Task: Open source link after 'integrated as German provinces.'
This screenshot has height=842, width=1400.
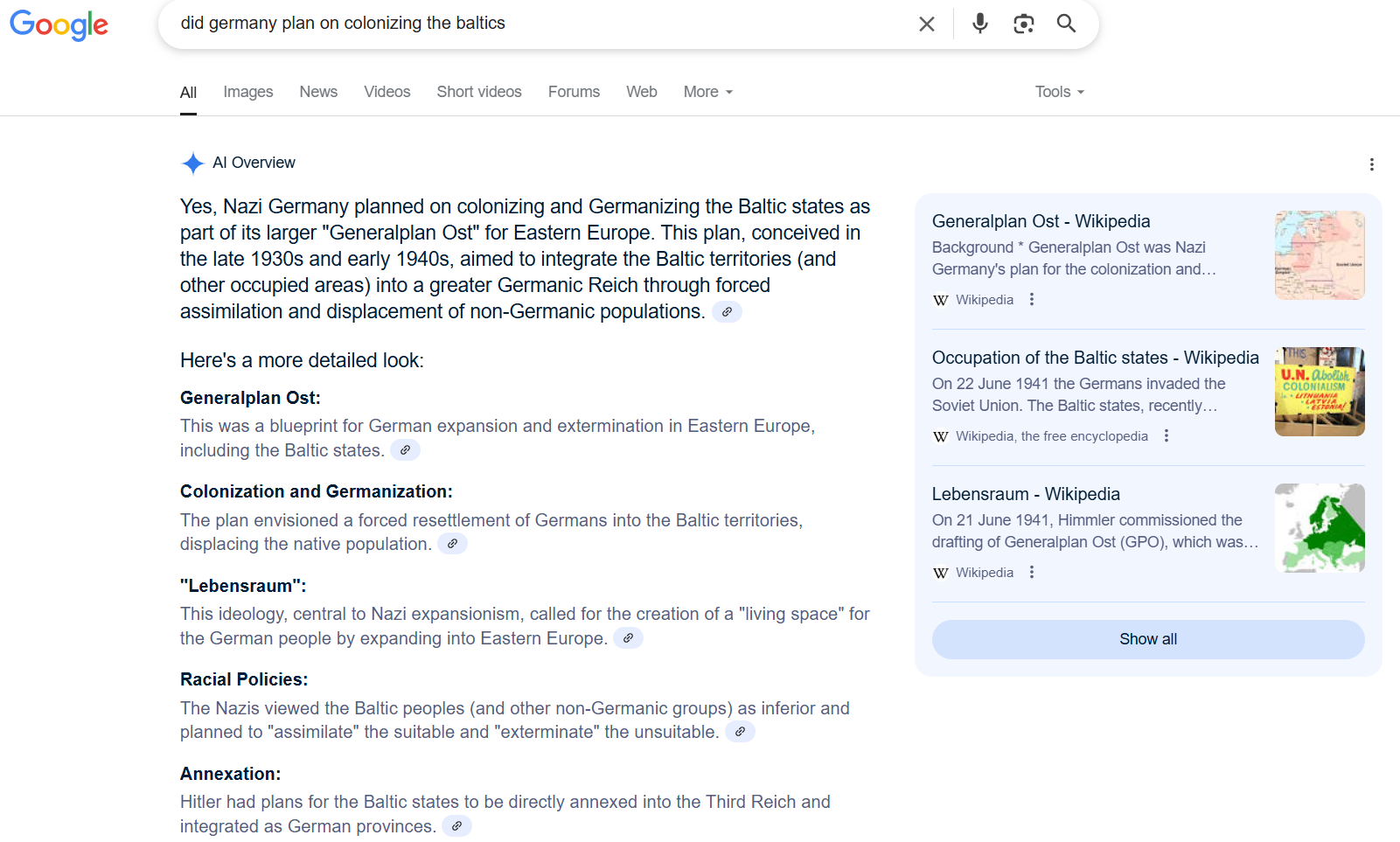Action: 456,826
